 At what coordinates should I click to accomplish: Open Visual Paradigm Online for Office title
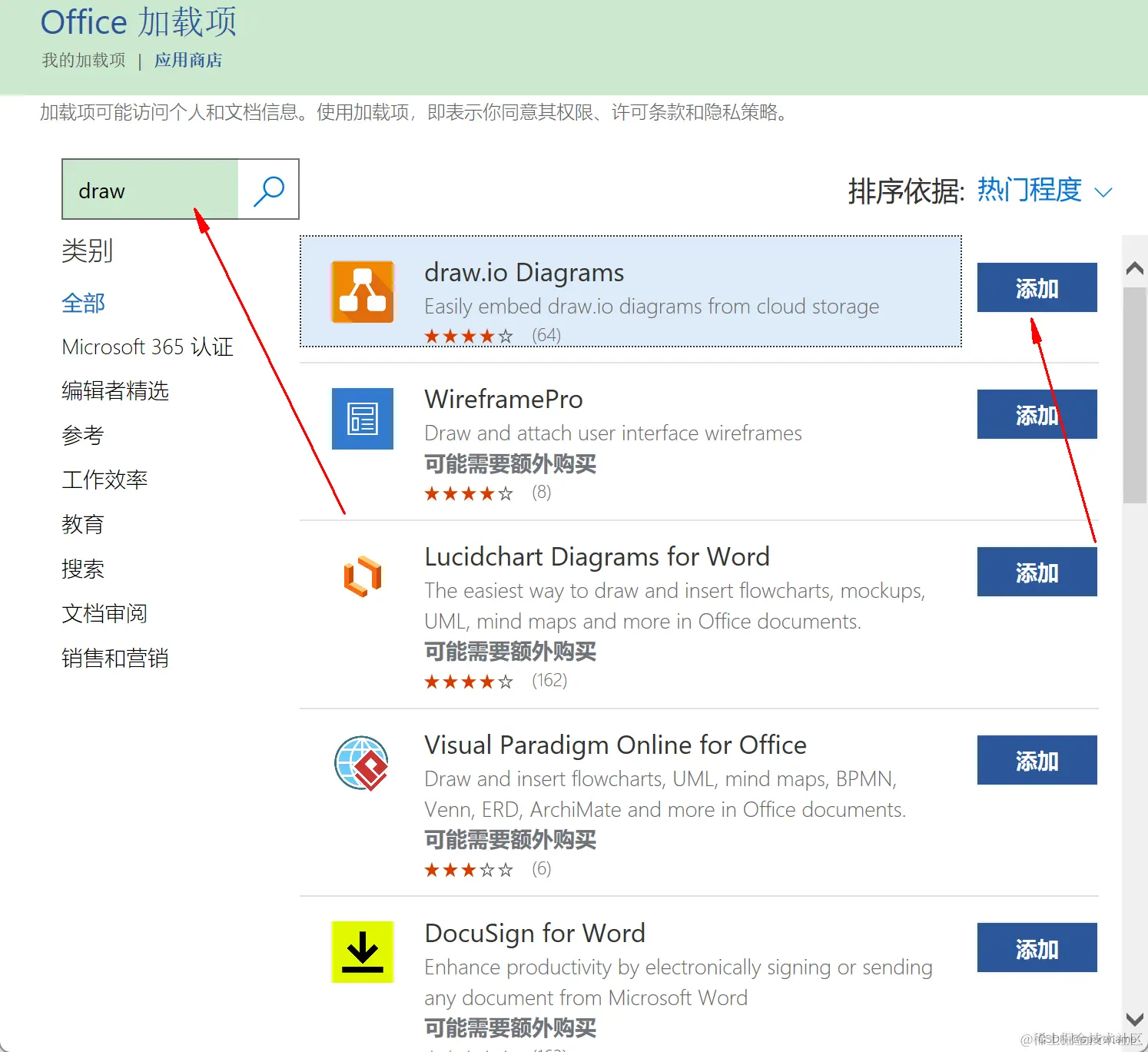pos(615,745)
